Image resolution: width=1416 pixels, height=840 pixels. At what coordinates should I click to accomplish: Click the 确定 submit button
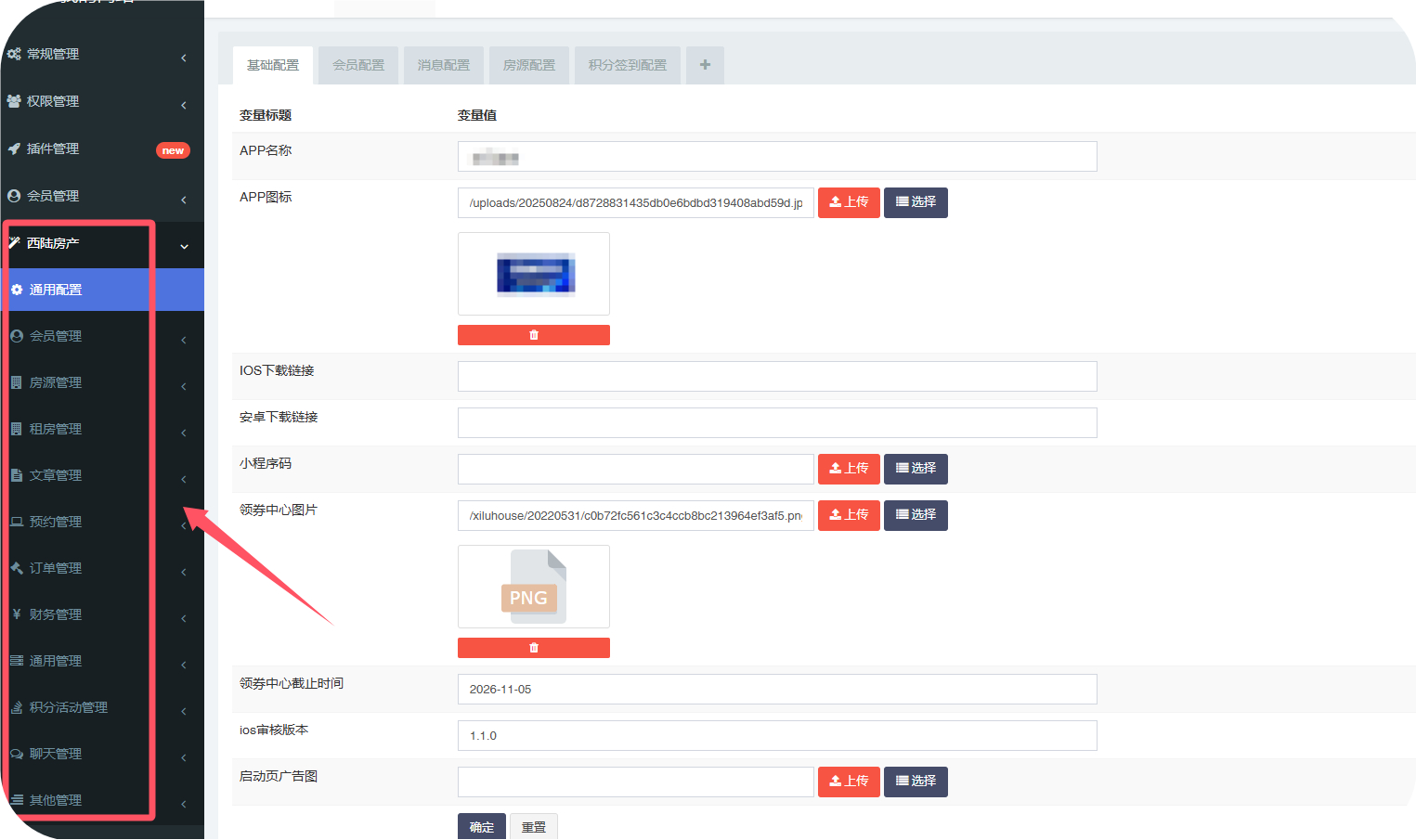point(481,826)
